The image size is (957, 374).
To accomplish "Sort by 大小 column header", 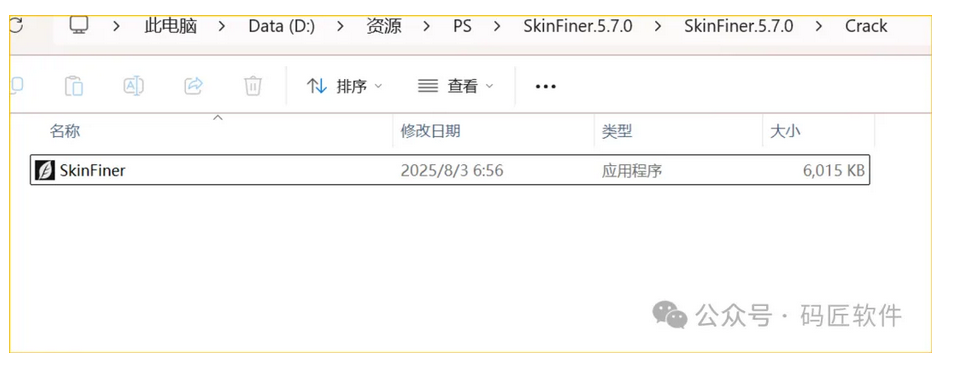I will pyautogui.click(x=785, y=131).
